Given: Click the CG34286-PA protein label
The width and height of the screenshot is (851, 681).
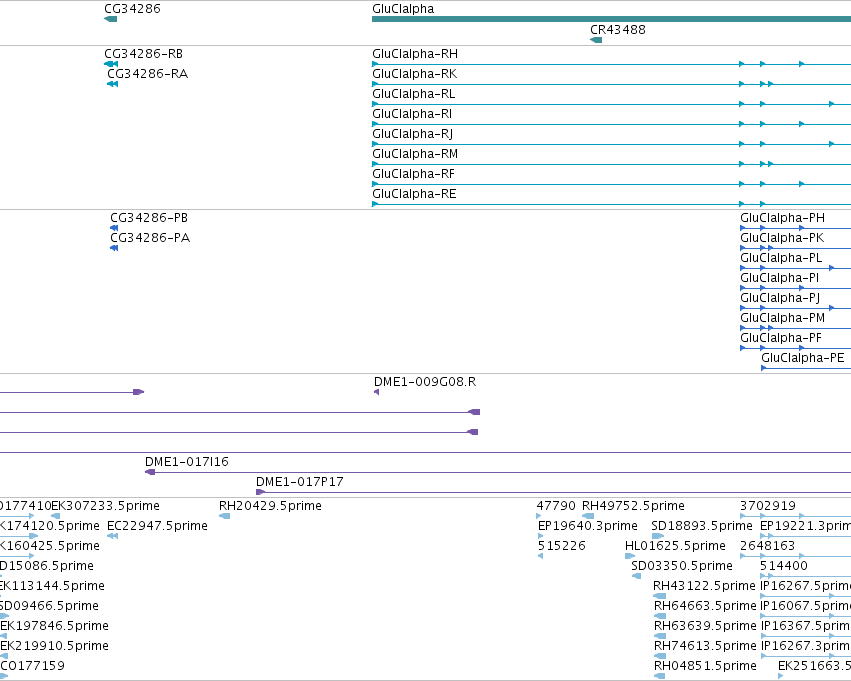Looking at the screenshot, I should point(150,238).
